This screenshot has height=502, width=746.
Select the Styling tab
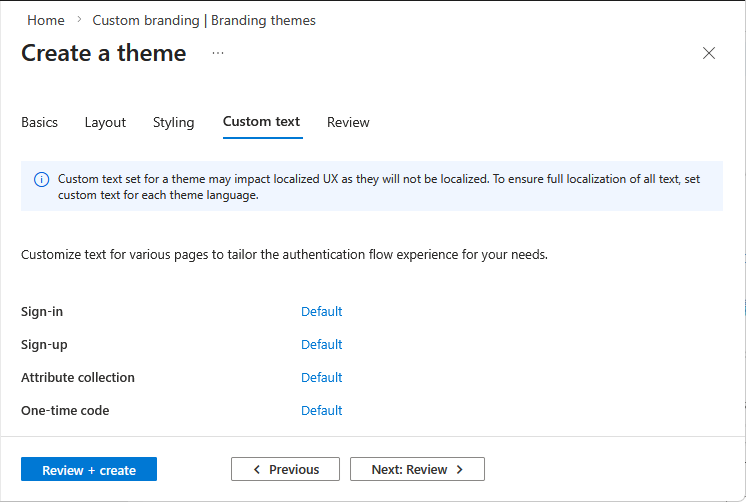(173, 122)
